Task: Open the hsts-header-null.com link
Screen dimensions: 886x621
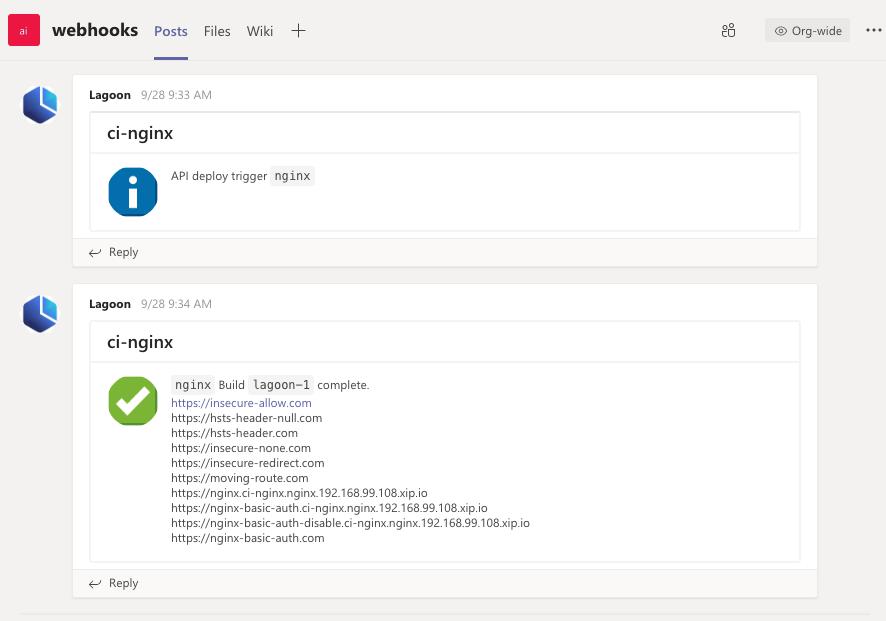Action: [246, 418]
